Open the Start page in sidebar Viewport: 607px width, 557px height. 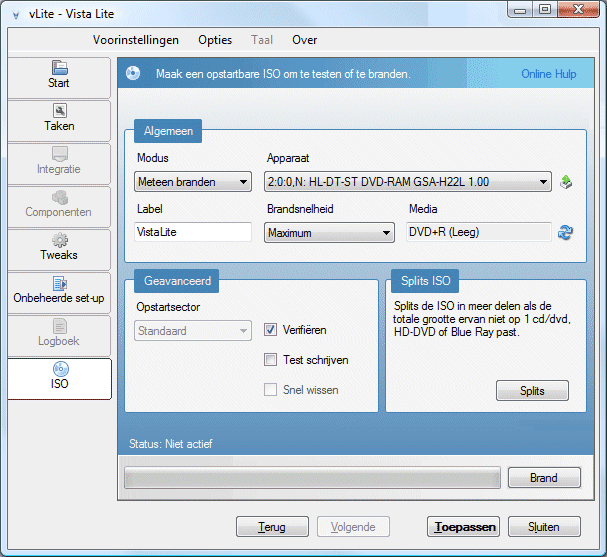point(59,77)
